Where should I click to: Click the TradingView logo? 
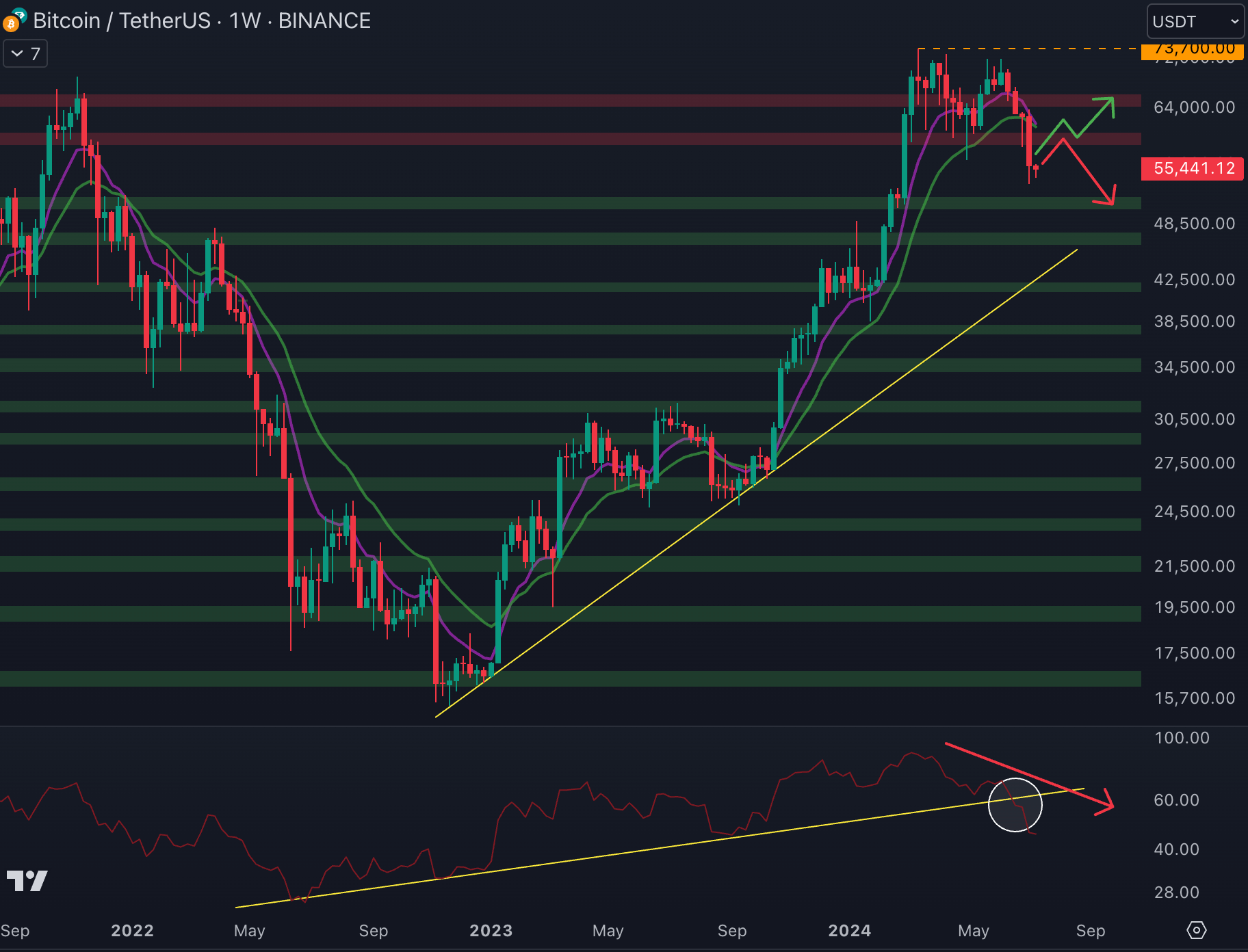coord(27,881)
